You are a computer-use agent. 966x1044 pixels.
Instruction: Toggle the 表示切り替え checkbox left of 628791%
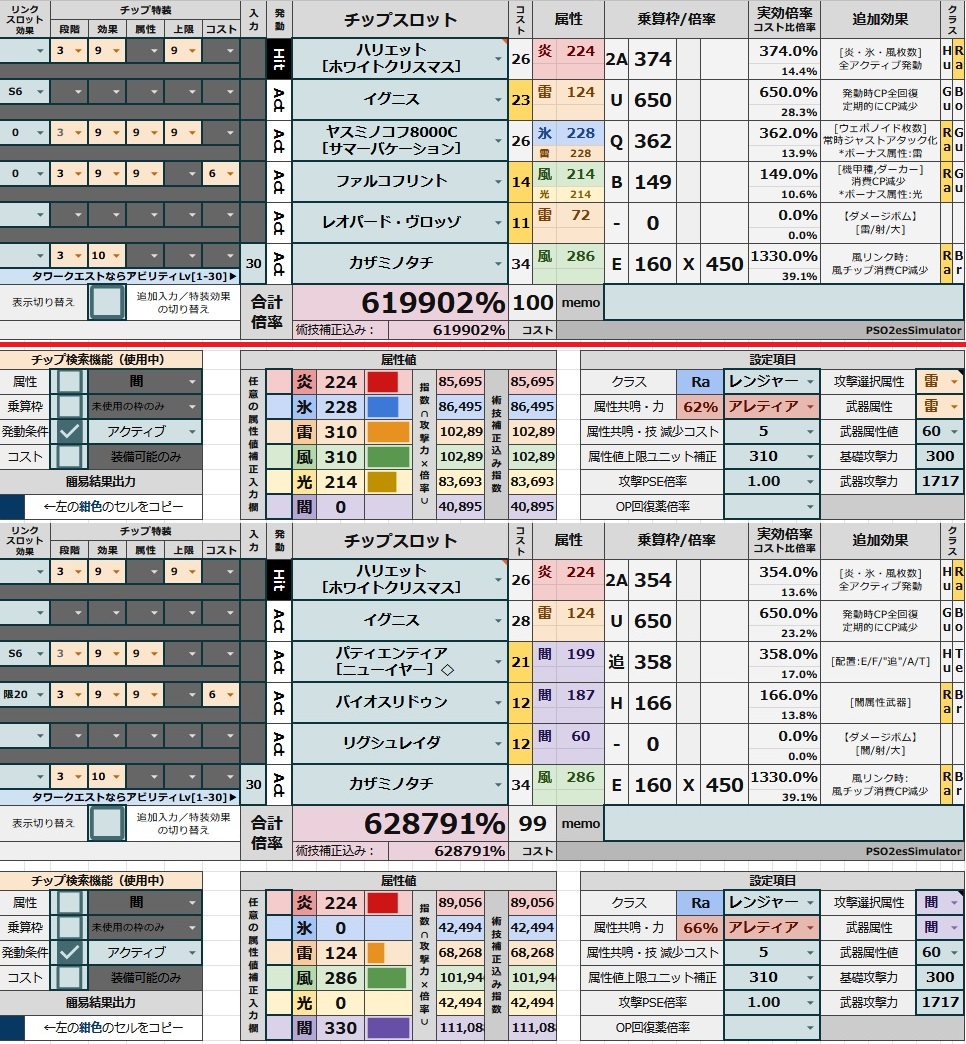pyautogui.click(x=106, y=824)
